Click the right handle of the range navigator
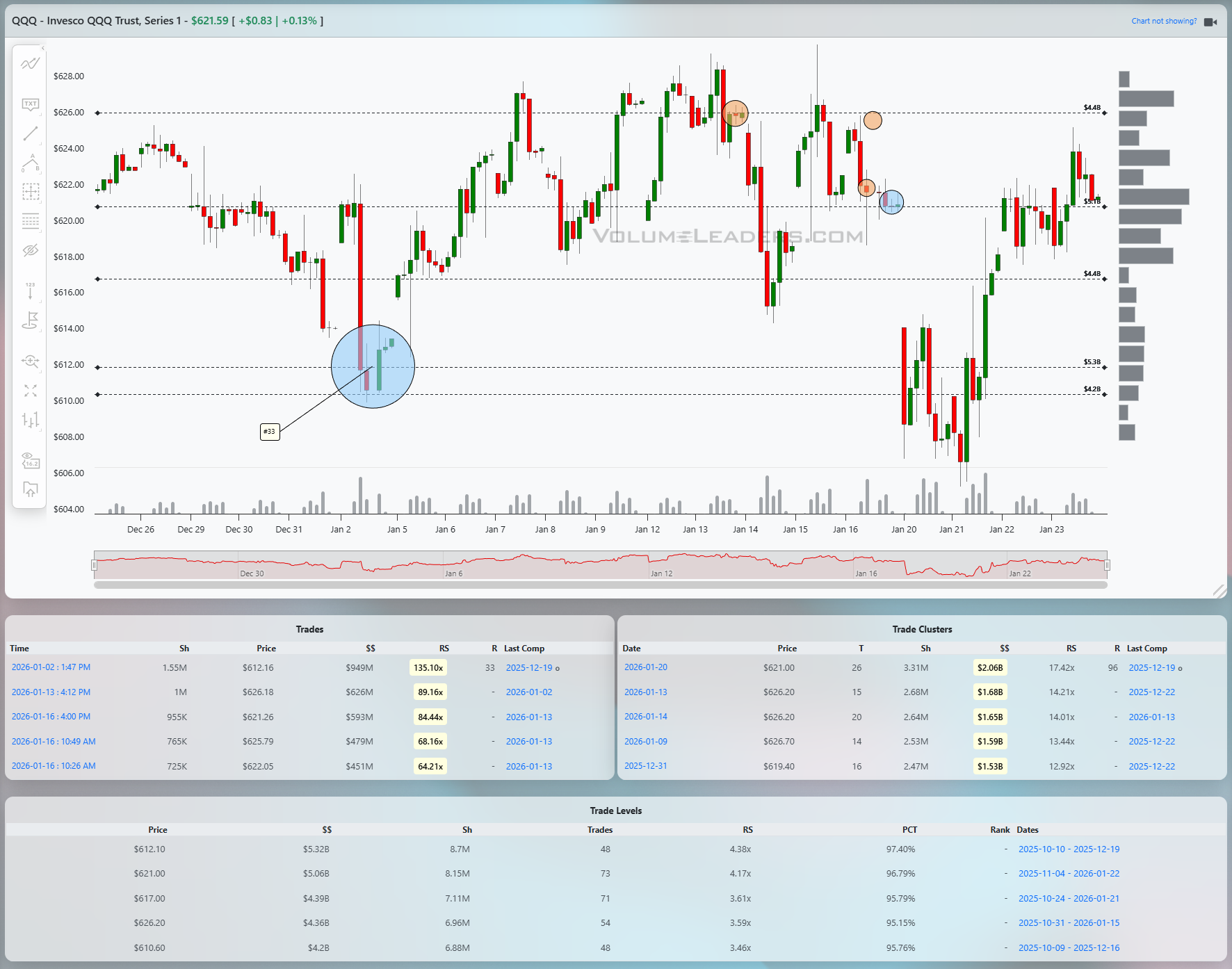The image size is (1232, 969). tap(1107, 565)
